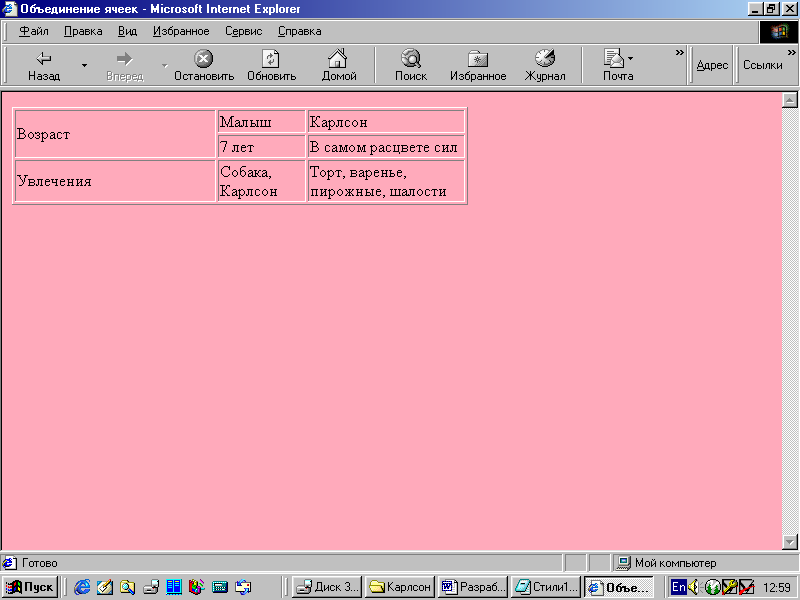
Task: Click the green globe tray icon
Action: (713, 587)
